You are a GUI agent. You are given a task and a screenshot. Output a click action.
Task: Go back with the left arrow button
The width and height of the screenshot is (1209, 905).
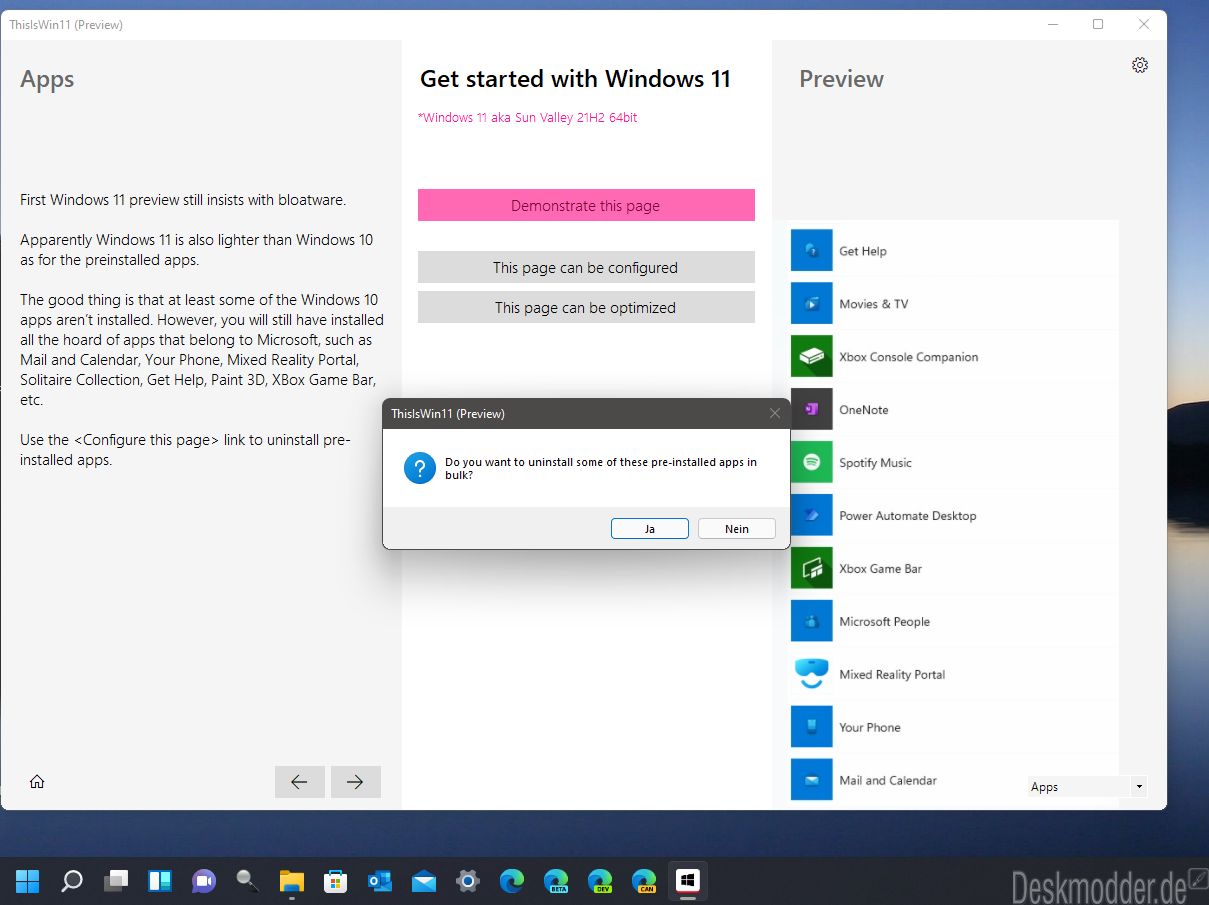click(x=299, y=782)
